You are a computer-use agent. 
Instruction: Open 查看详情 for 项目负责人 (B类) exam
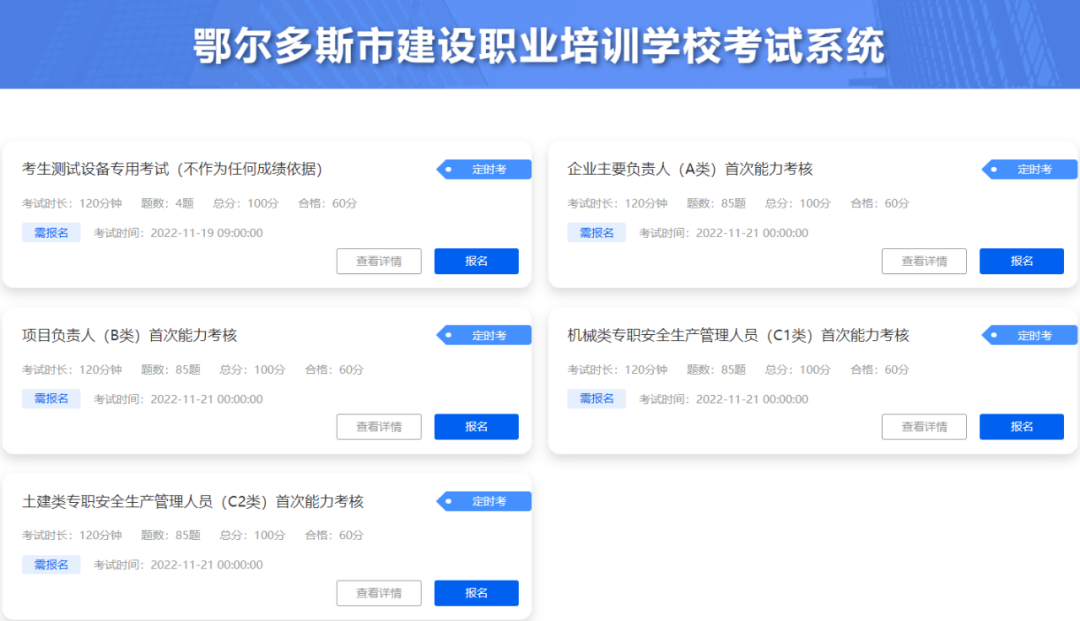pos(379,427)
